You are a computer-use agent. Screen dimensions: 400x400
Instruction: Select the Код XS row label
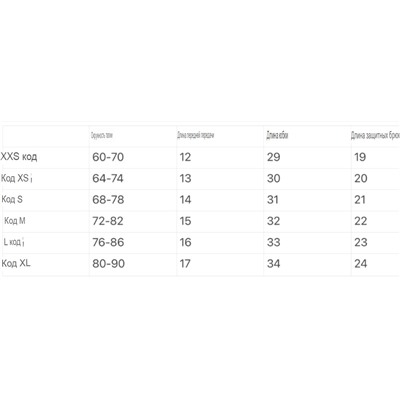coord(17,178)
